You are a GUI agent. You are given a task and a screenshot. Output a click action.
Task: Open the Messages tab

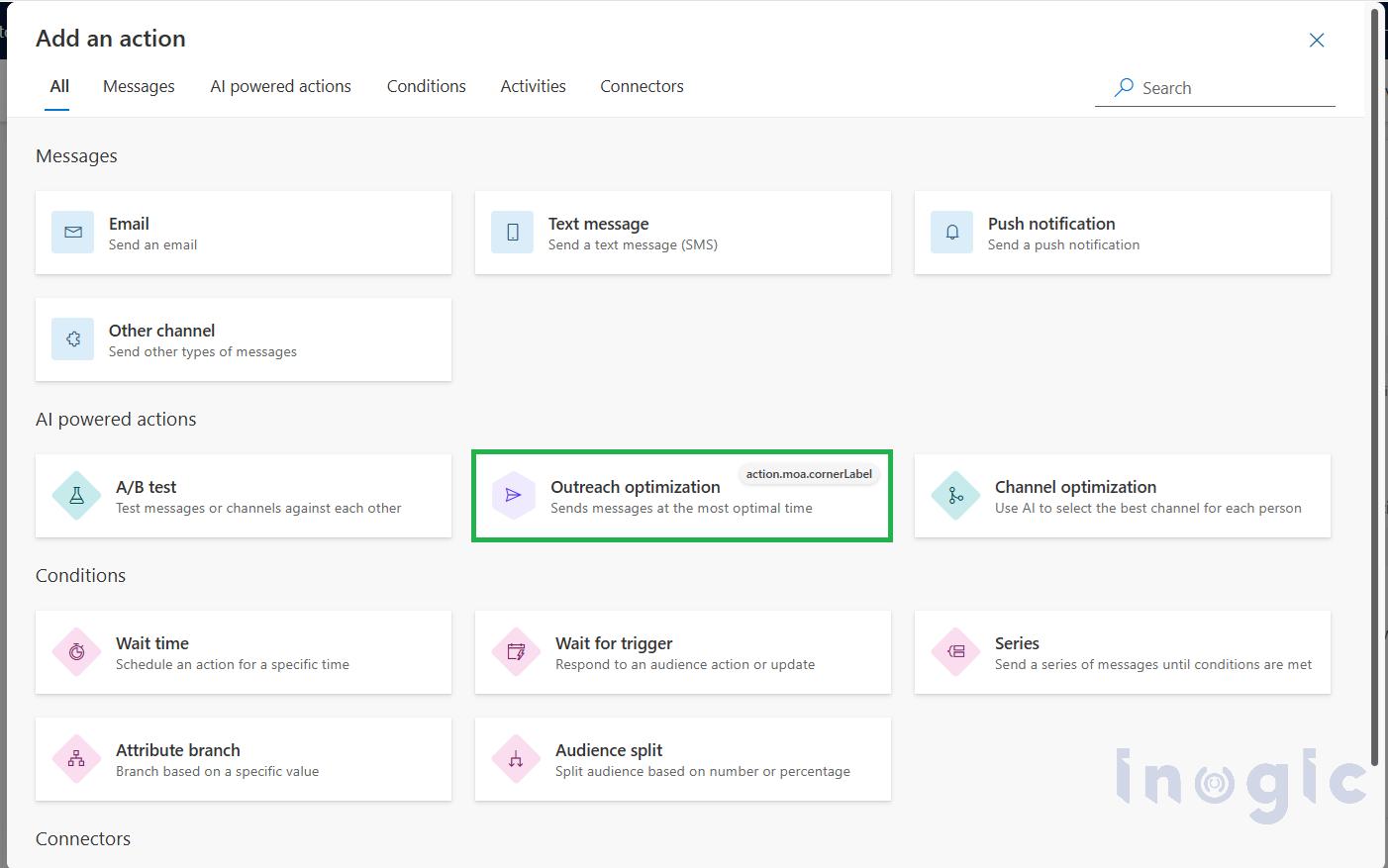(x=139, y=86)
